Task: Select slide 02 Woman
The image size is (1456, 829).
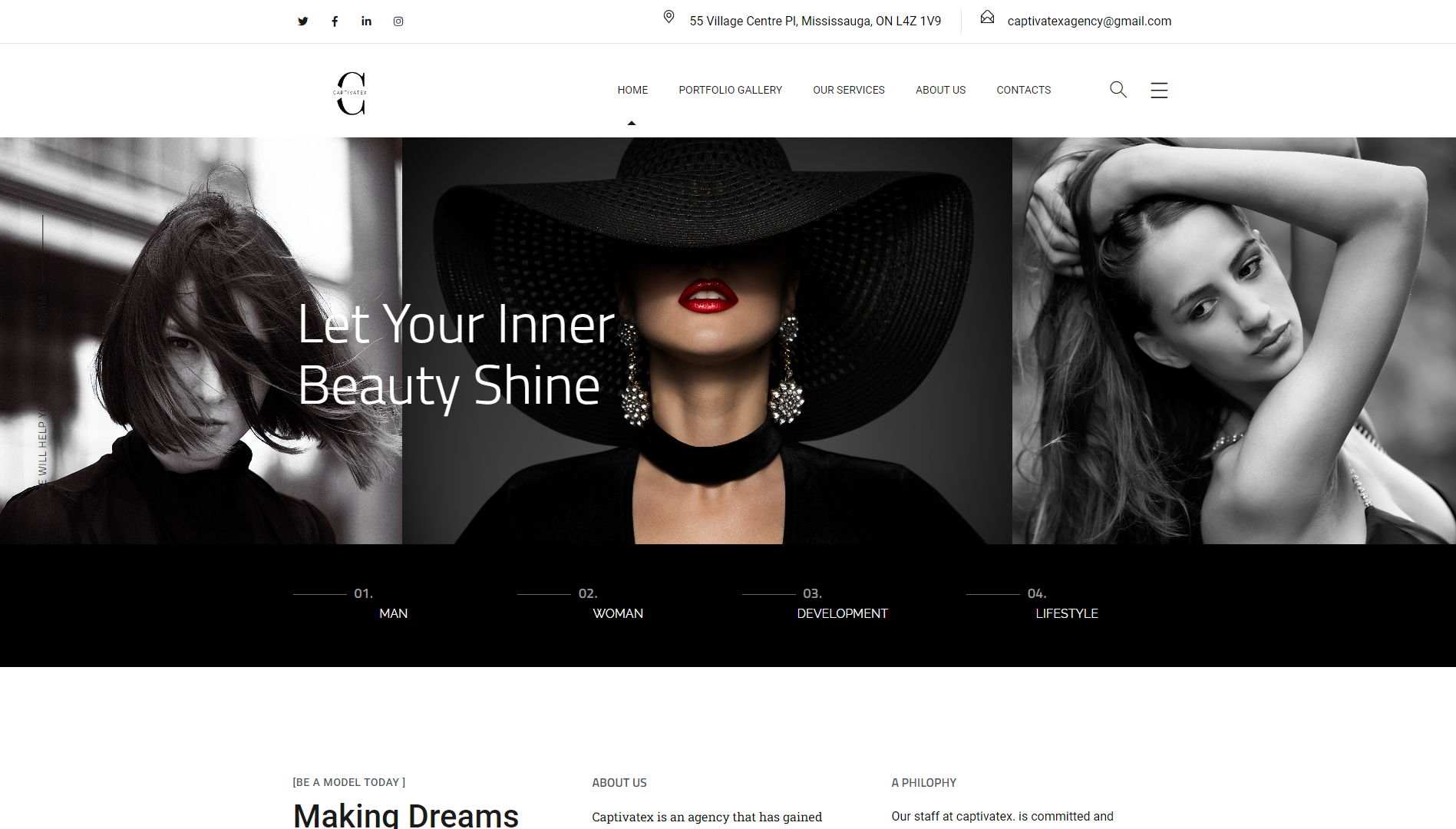Action: click(618, 613)
